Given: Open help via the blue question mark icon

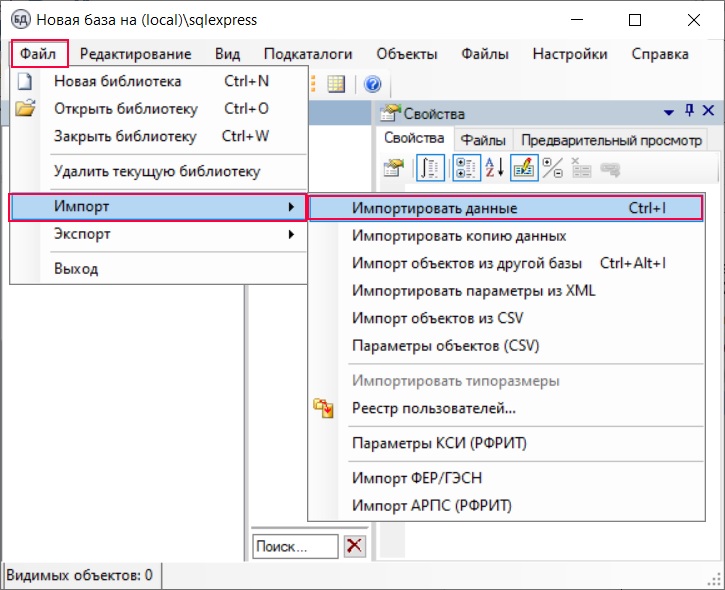Looking at the screenshot, I should click(x=373, y=84).
